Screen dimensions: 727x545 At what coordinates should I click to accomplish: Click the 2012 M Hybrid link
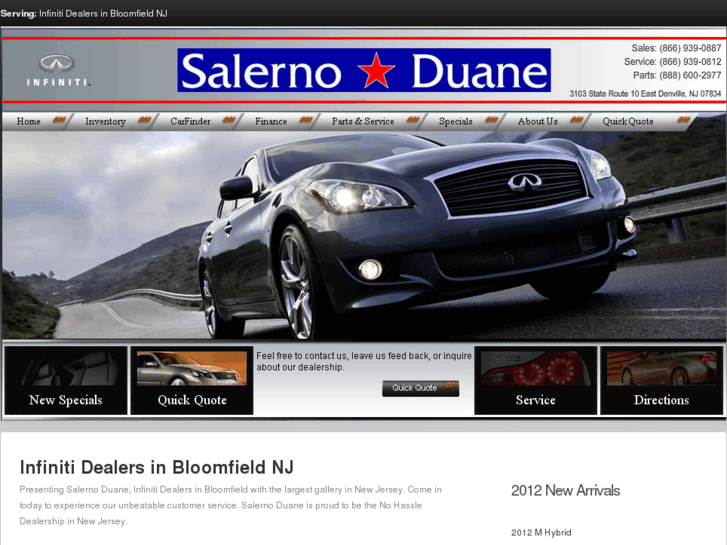pos(541,532)
